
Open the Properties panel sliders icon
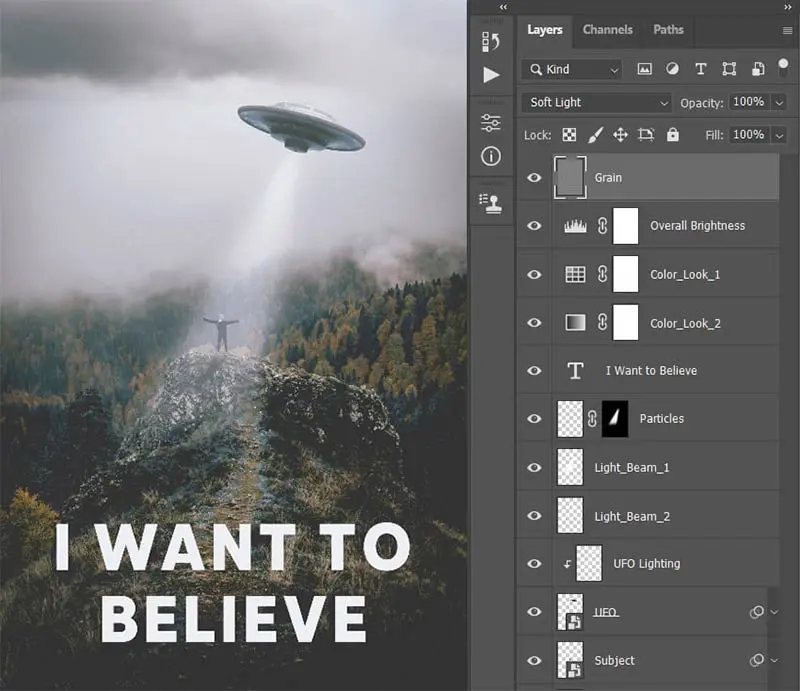tap(491, 123)
